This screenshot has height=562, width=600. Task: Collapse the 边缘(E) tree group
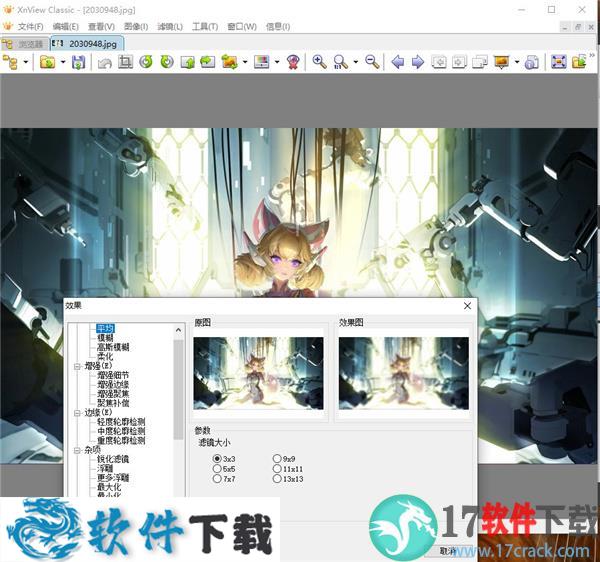pos(77,413)
